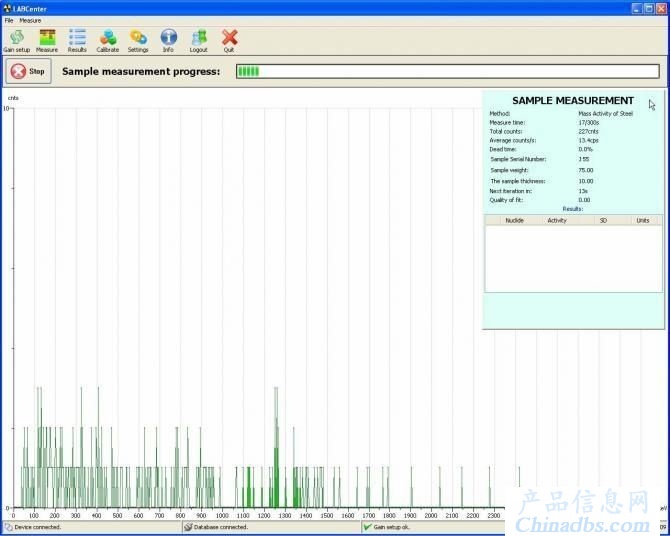This screenshot has width=670, height=536.
Task: Click the Mass Activity of Steel method value
Action: tap(605, 114)
